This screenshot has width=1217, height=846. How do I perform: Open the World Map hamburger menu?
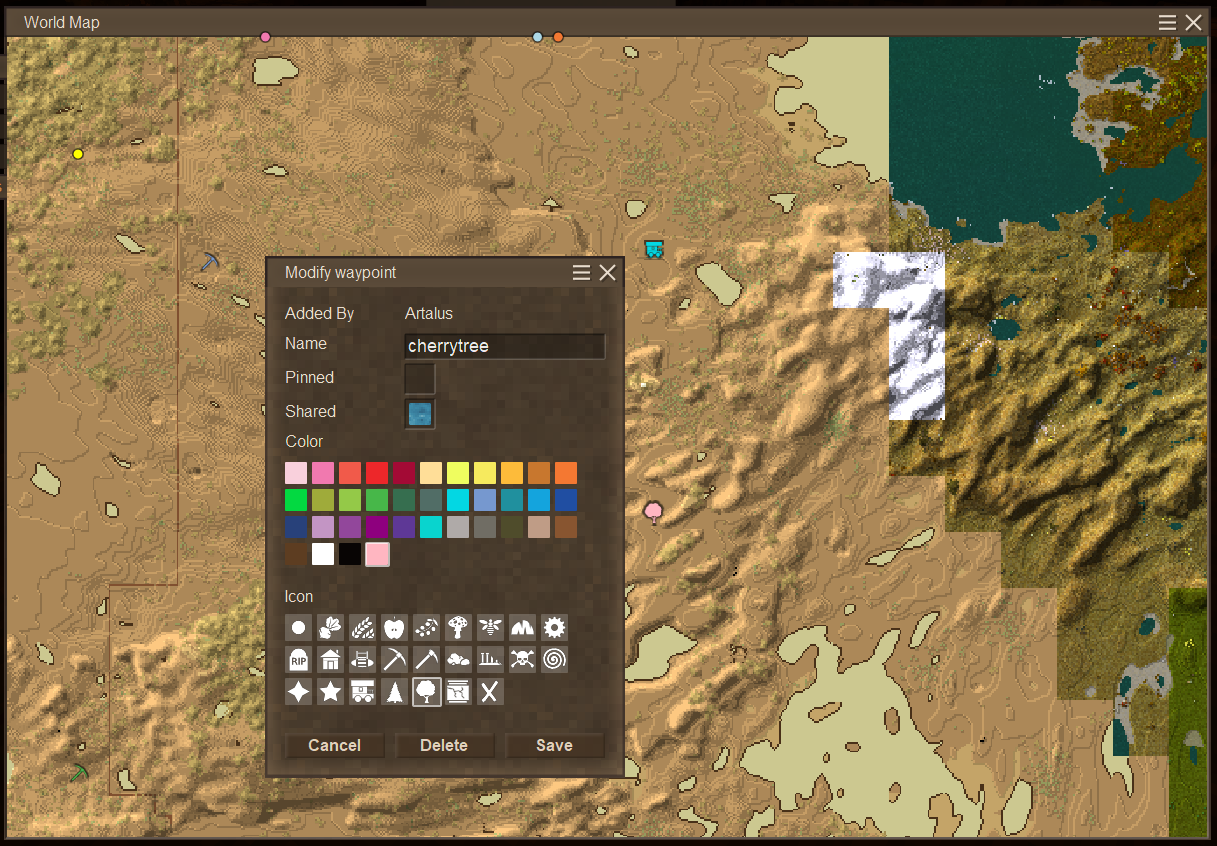pos(1167,22)
